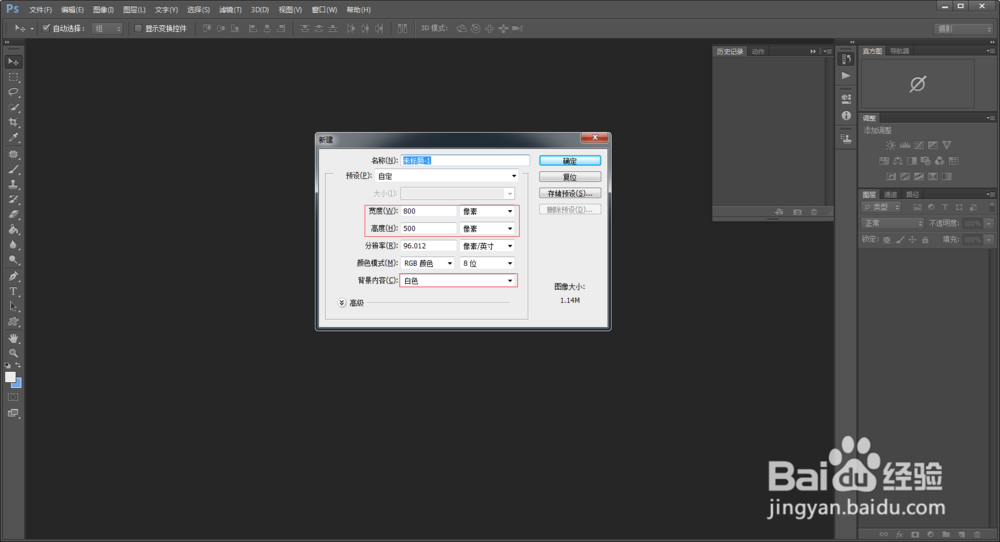Select the Clone Stamp tool

13,184
